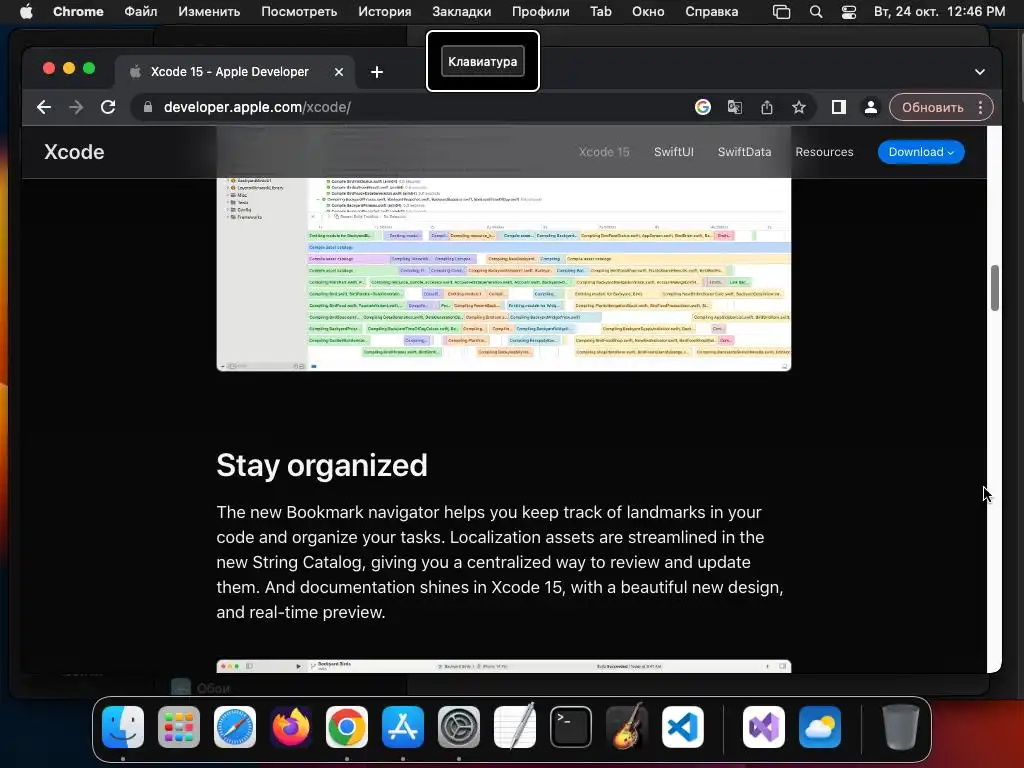Open TextEdit from the Dock
The width and height of the screenshot is (1024, 768).
[515, 727]
